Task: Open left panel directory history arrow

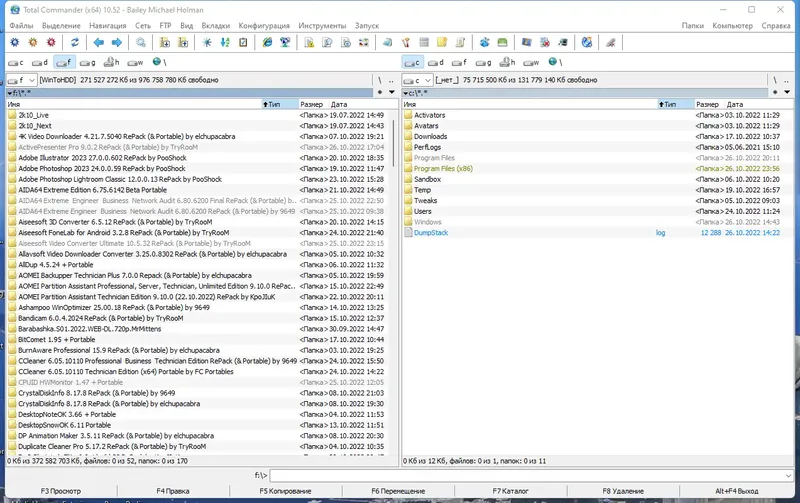Action: pos(392,92)
